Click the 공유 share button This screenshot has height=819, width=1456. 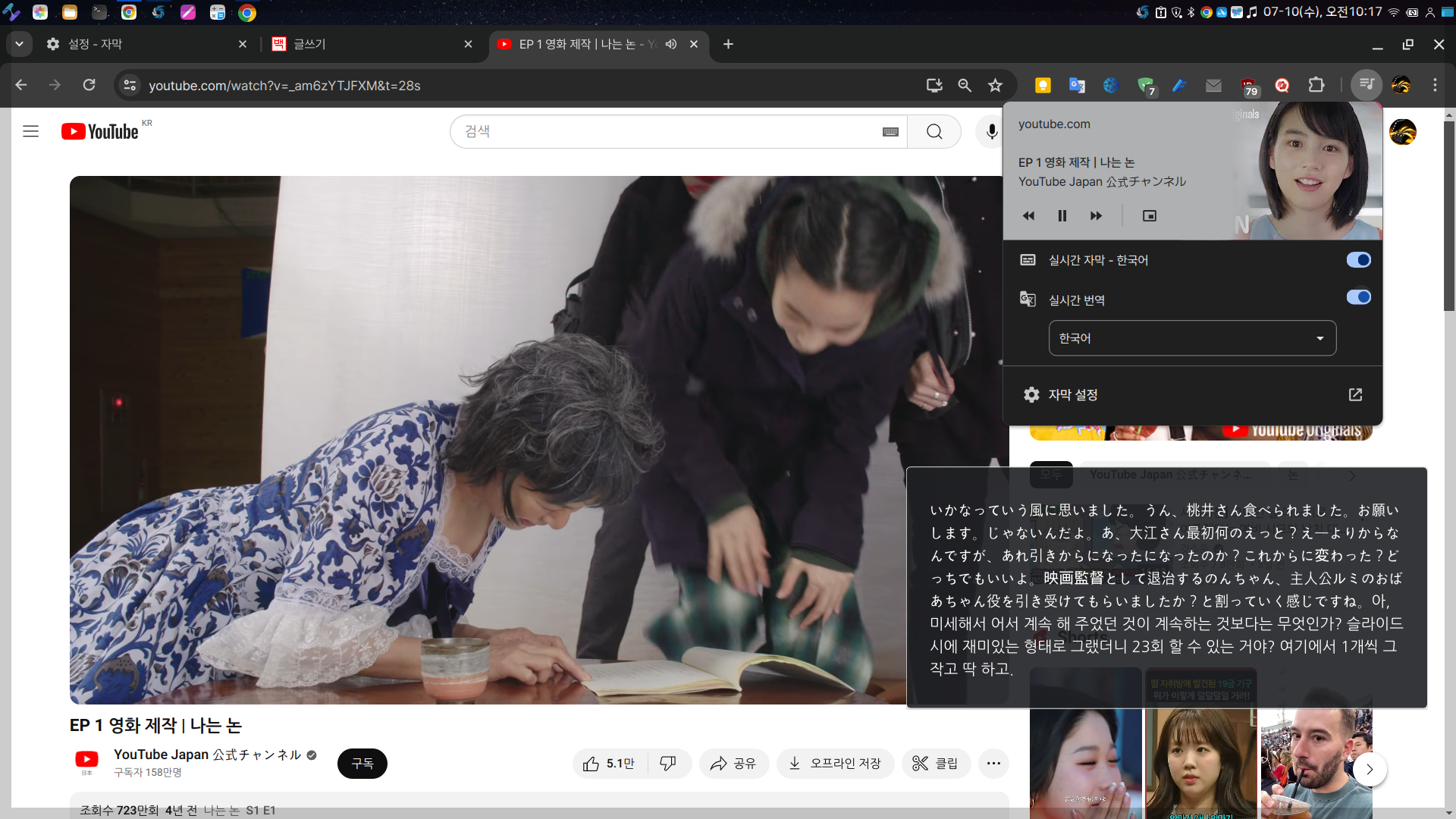pyautogui.click(x=733, y=763)
